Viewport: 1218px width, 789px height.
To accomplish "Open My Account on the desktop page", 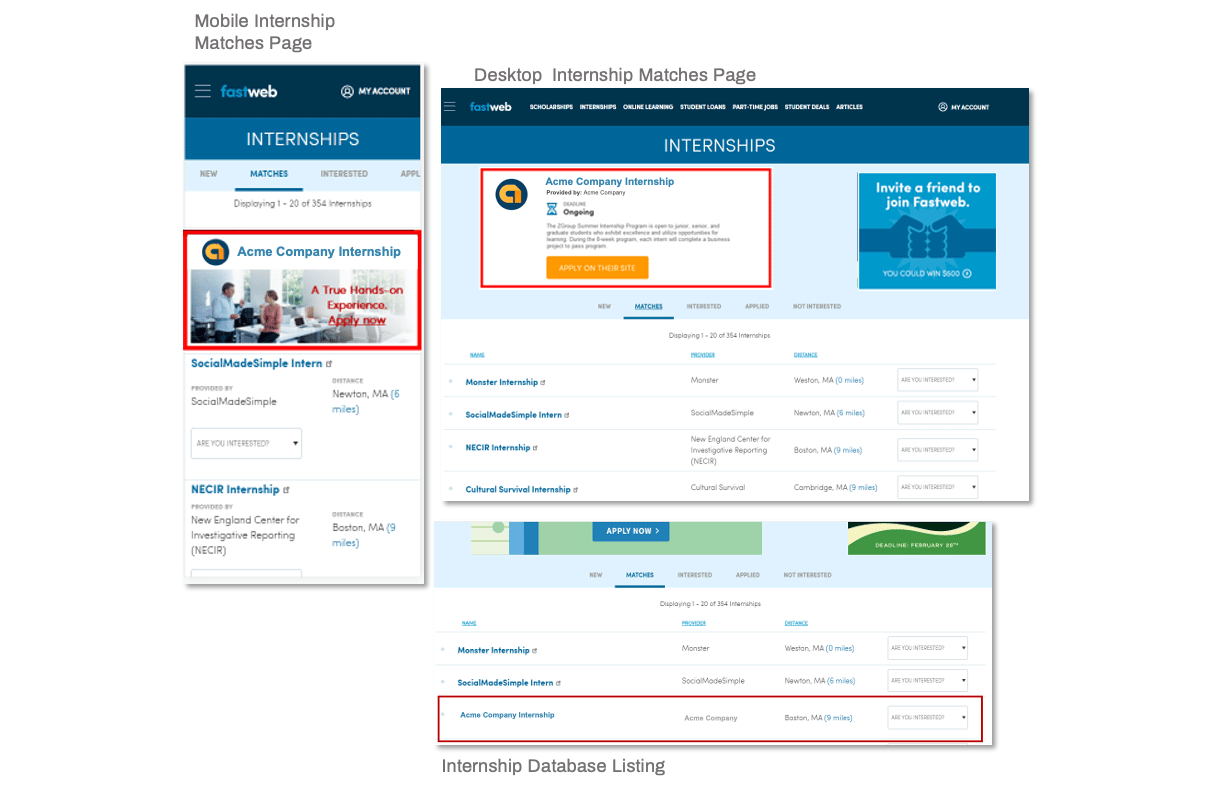I will click(x=963, y=107).
